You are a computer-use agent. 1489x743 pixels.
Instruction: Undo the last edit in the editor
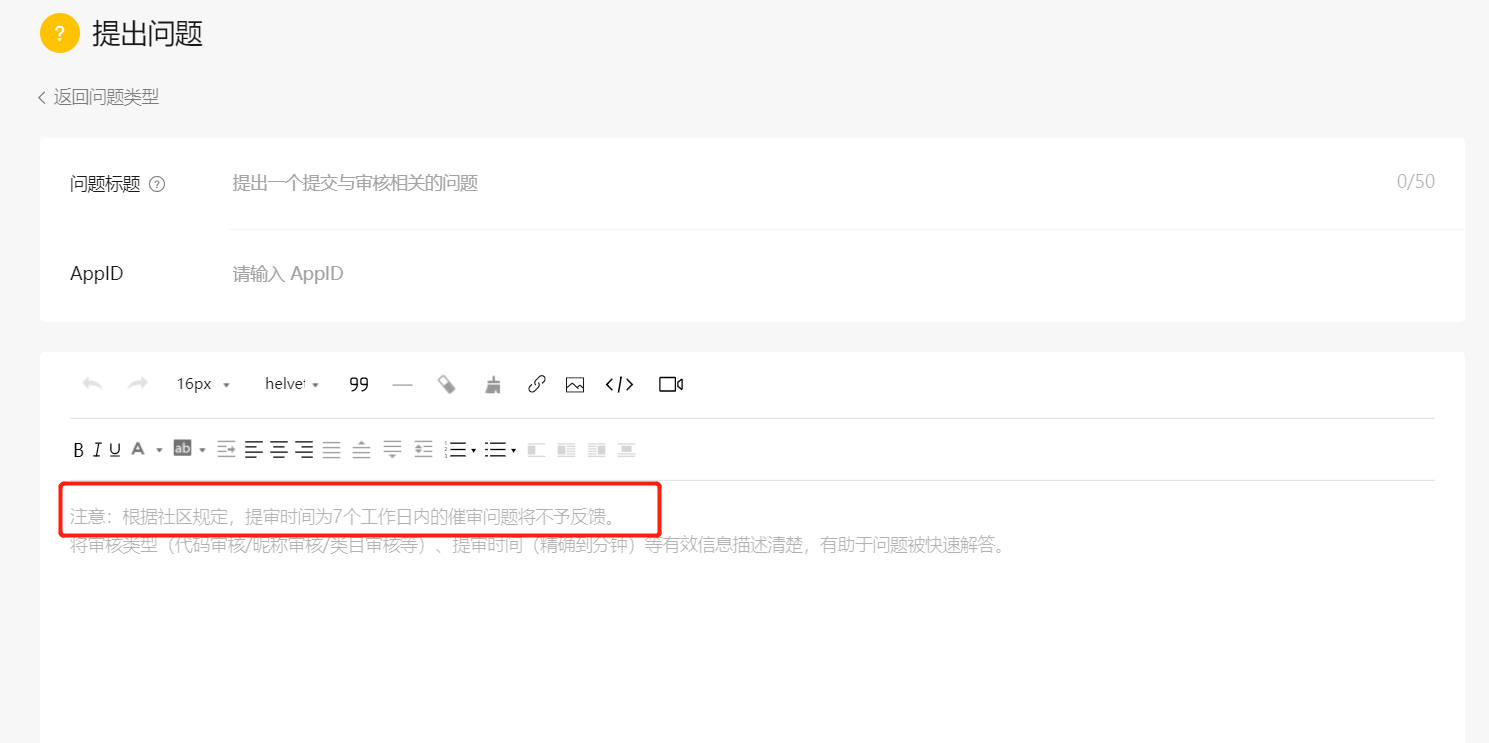[x=93, y=384]
